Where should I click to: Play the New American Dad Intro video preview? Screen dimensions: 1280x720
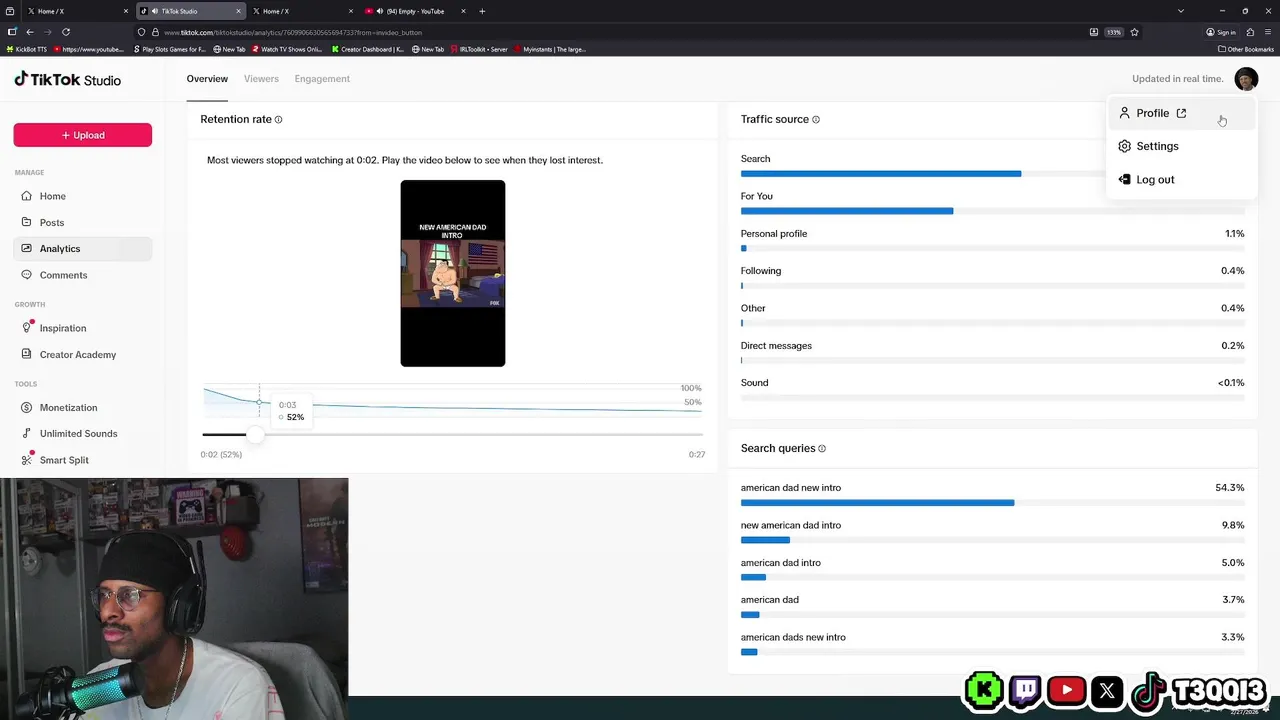coord(453,273)
